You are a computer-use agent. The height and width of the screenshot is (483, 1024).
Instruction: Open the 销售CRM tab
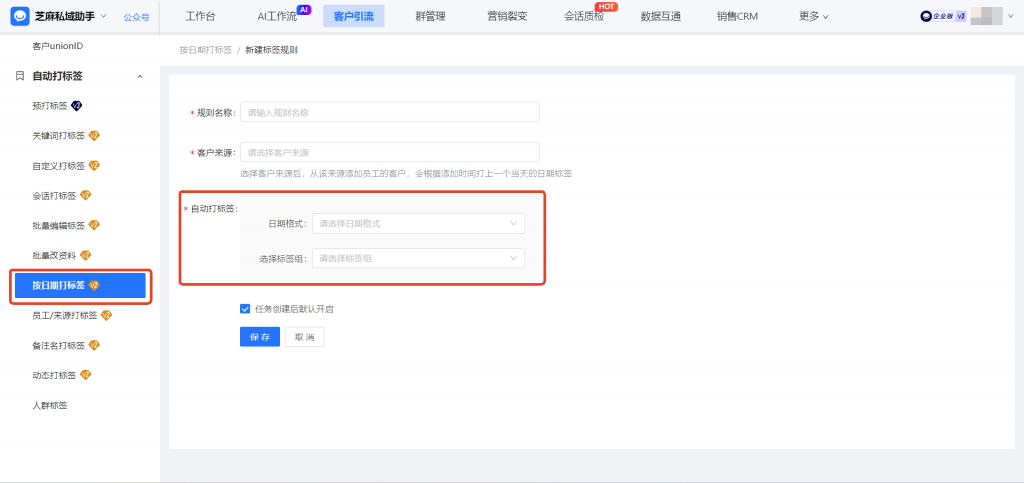[x=737, y=16]
